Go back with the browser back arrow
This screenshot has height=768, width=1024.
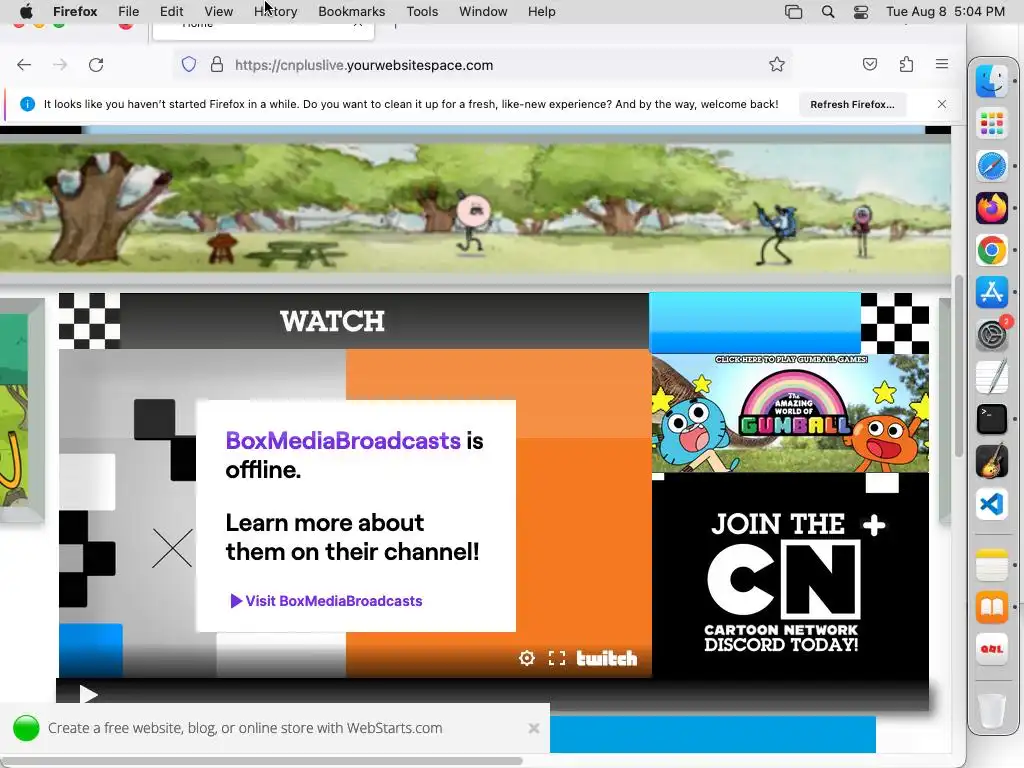point(24,65)
